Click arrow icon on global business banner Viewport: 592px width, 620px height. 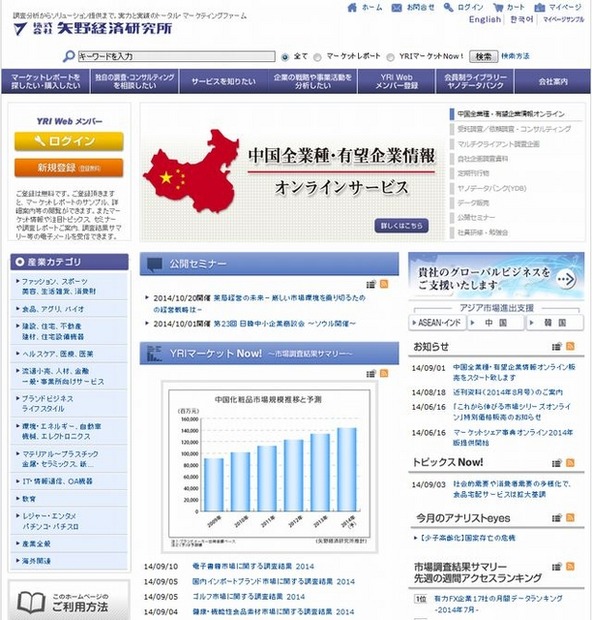click(x=566, y=279)
